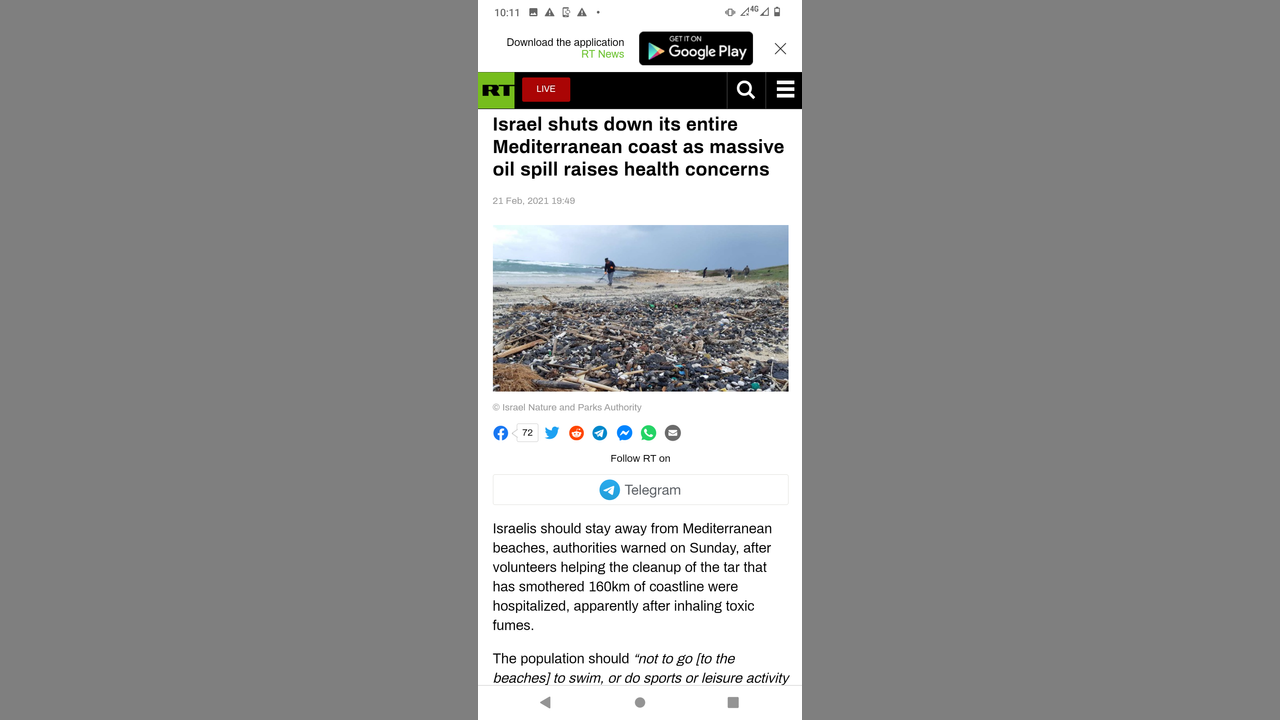Share article on Twitter
This screenshot has width=1280, height=720.
(552, 433)
